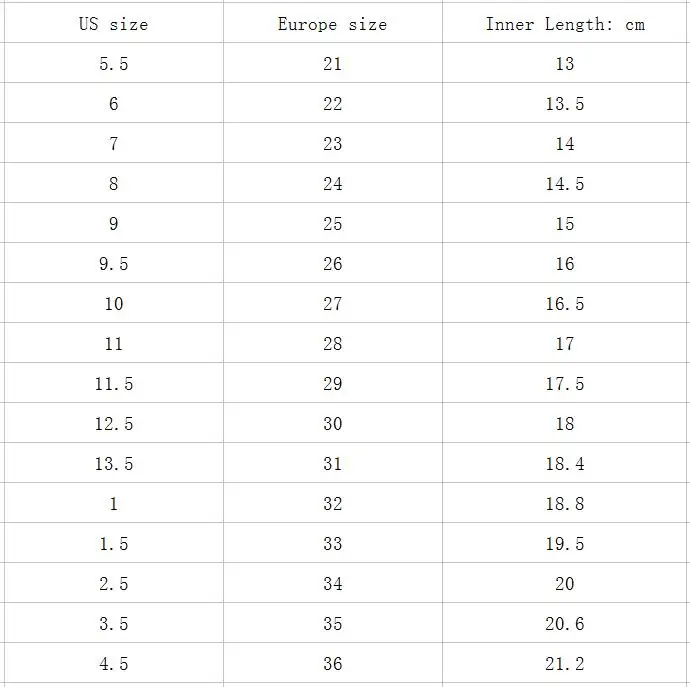This screenshot has height=687, width=690.
Task: Select the US size 11.5 cell
Action: click(114, 383)
